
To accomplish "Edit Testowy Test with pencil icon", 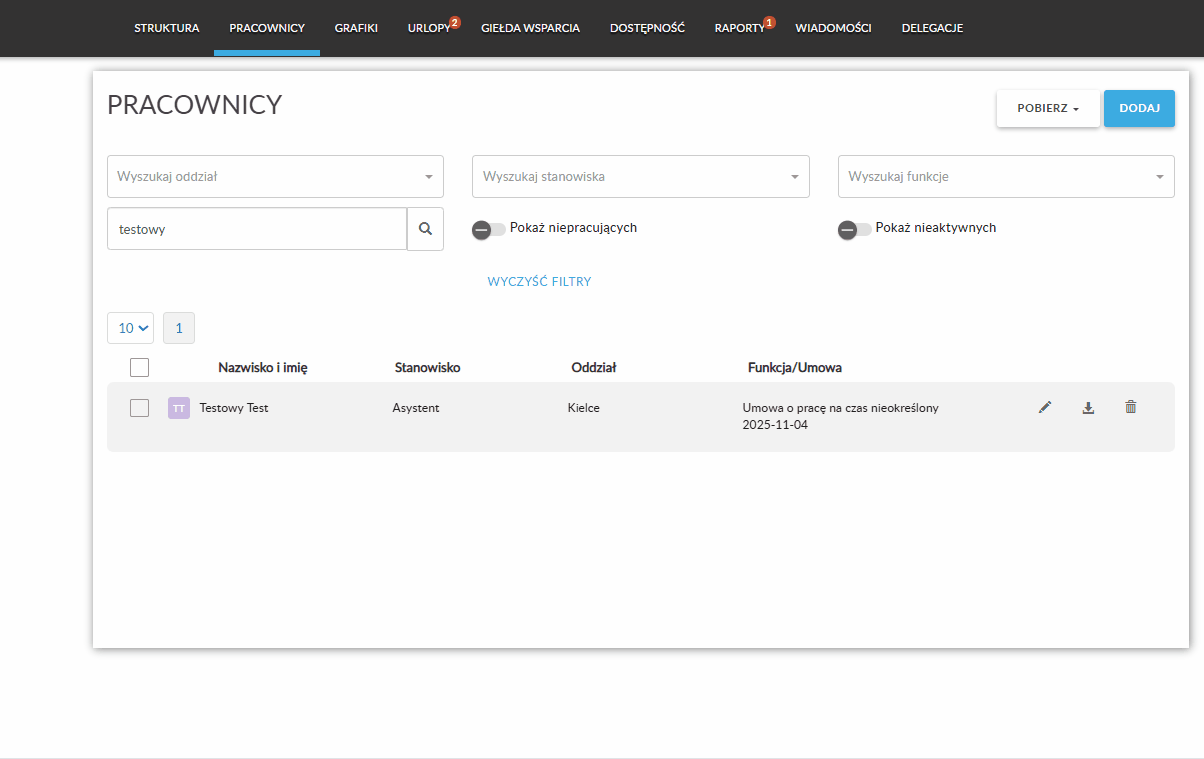I will click(1045, 407).
